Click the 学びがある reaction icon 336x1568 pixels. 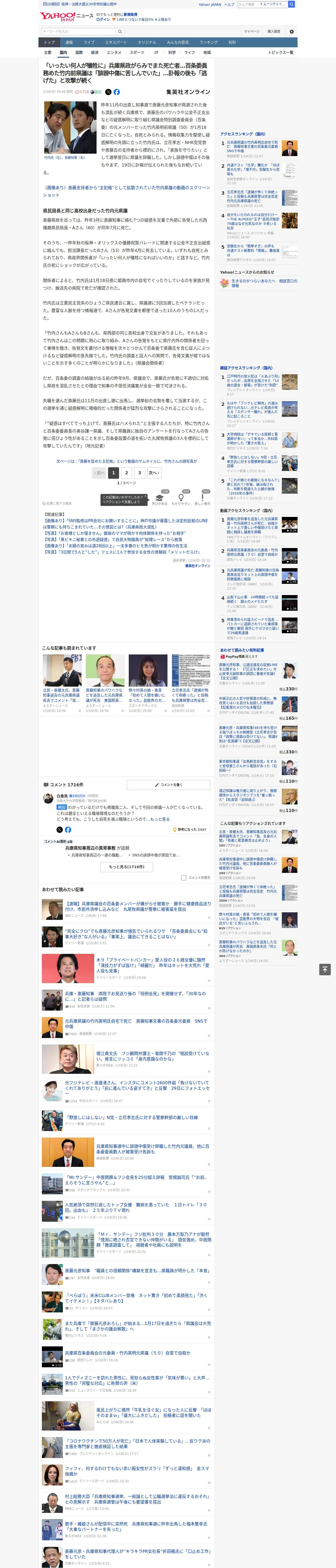coord(160,497)
